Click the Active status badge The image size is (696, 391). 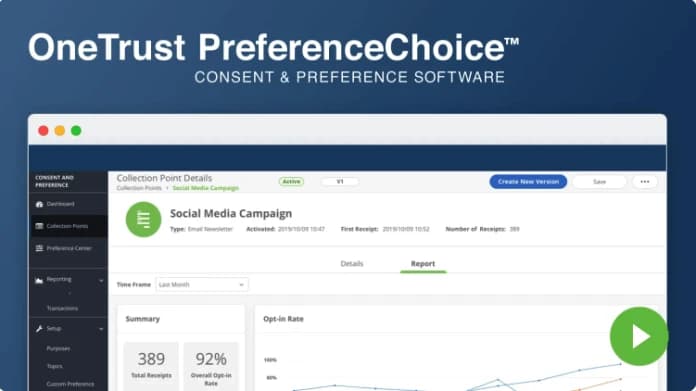(x=291, y=182)
